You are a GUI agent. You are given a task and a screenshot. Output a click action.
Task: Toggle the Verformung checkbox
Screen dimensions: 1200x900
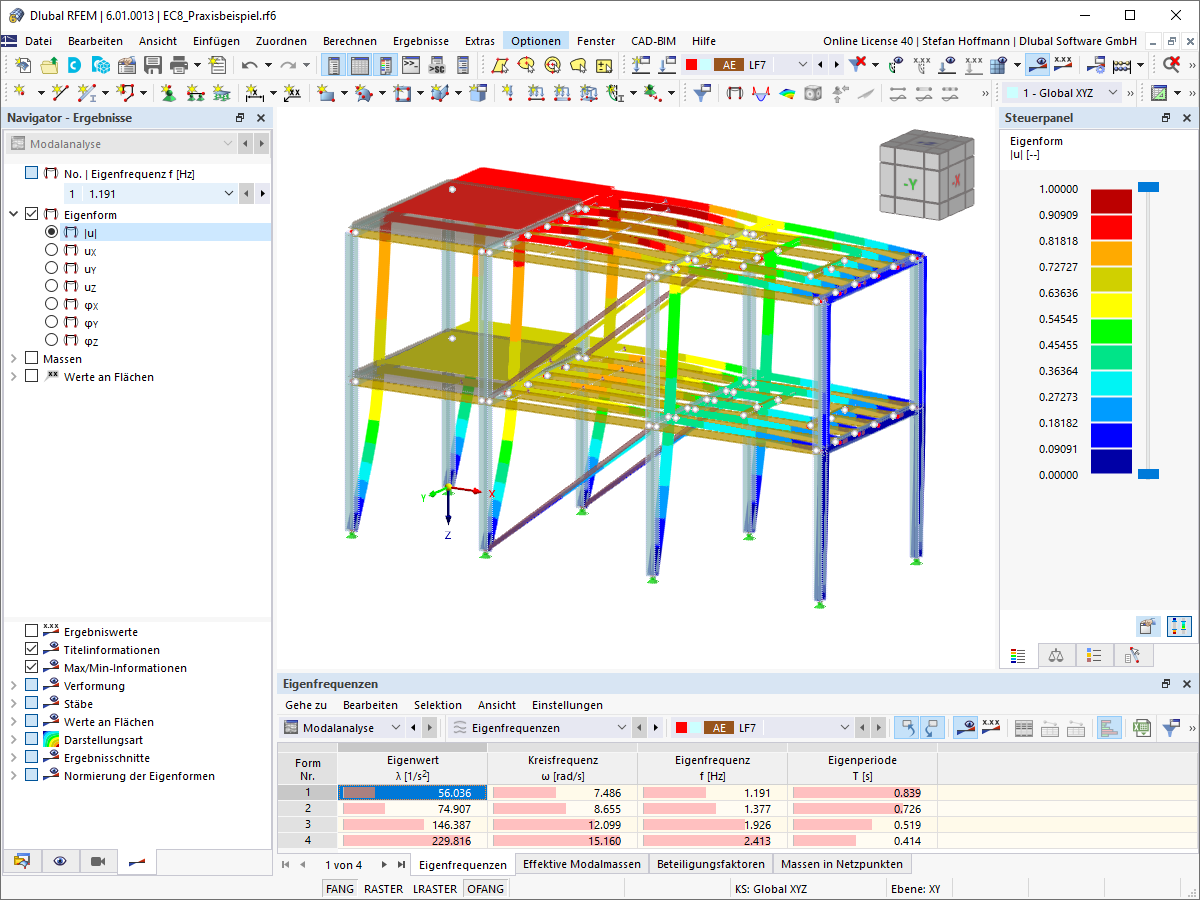31,685
